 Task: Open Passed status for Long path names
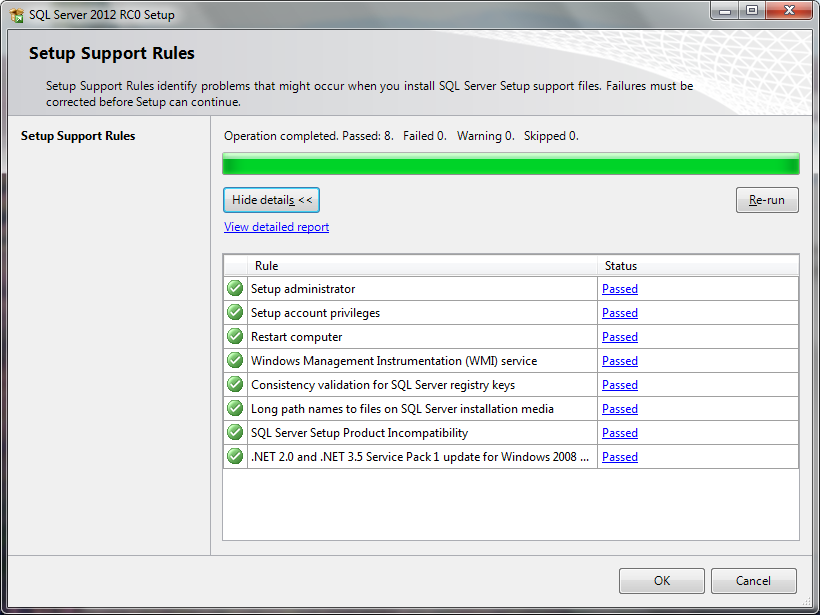620,409
